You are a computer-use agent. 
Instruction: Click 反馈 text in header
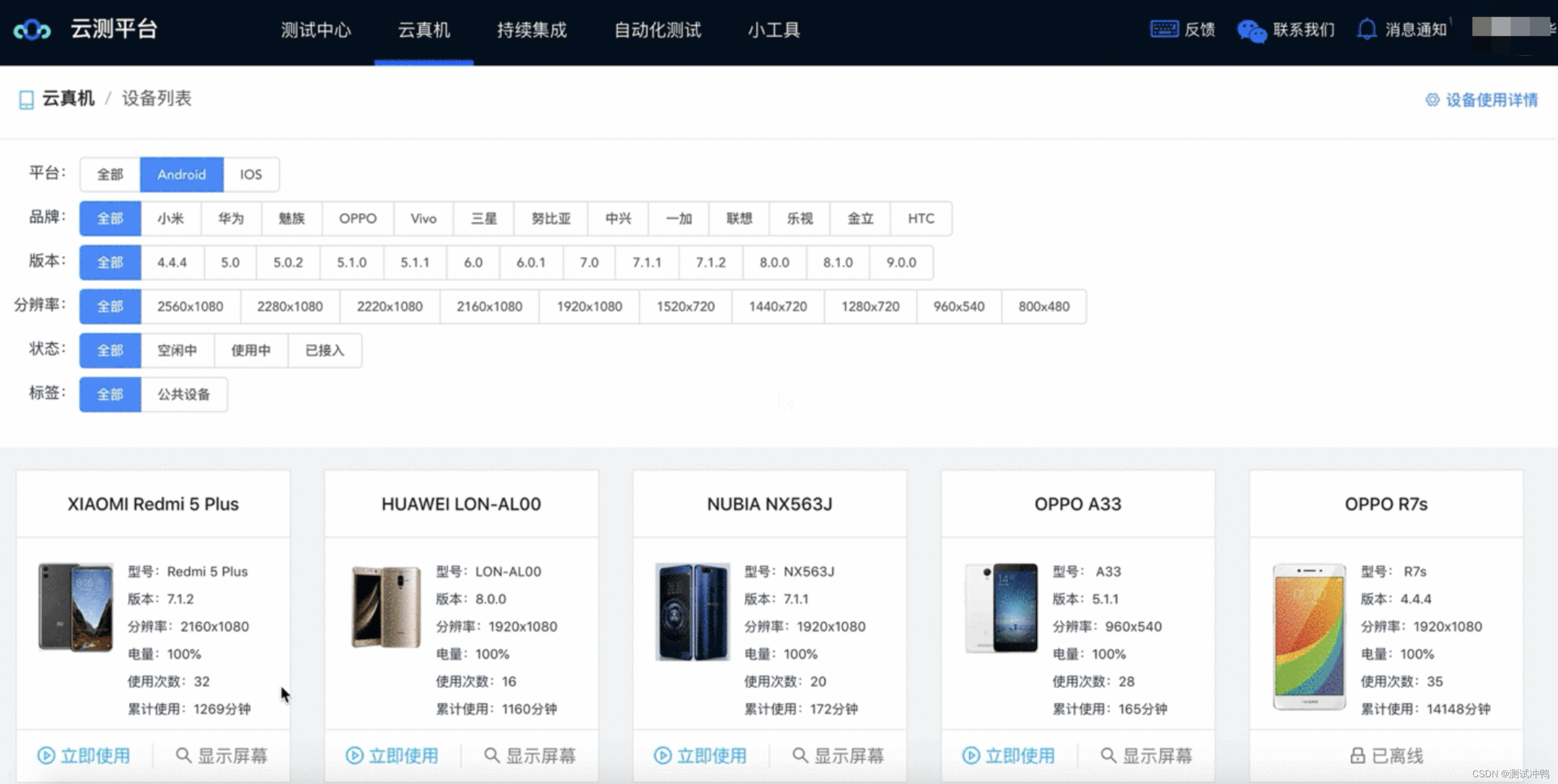[1200, 30]
